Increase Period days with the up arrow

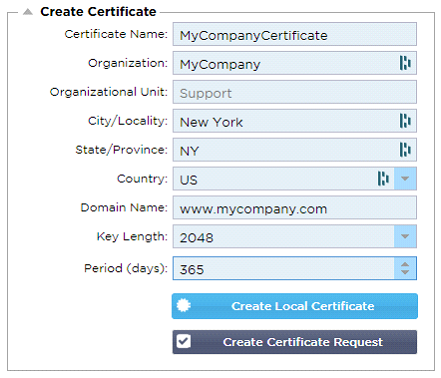pos(405,264)
